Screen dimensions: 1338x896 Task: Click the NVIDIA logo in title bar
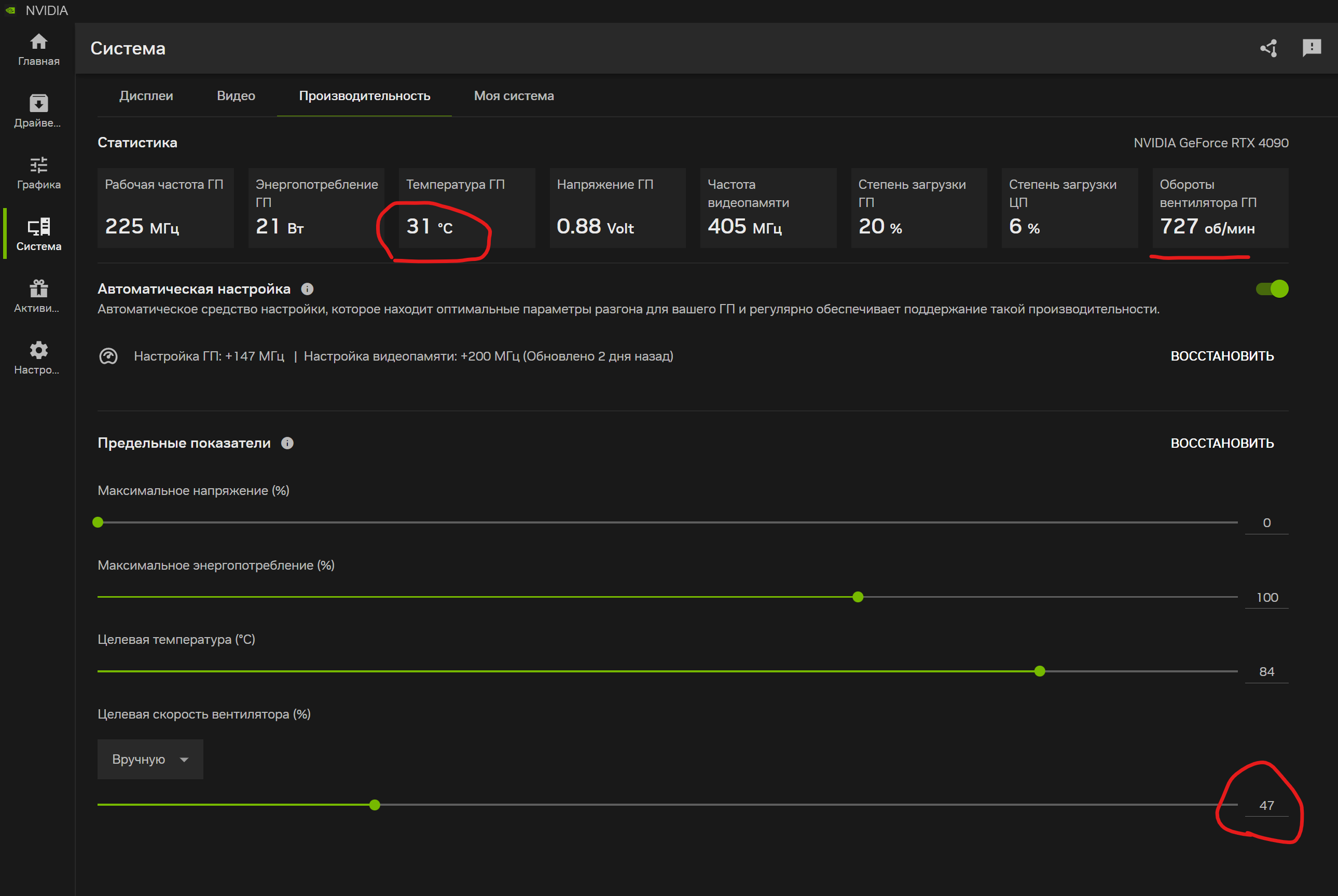pos(10,10)
